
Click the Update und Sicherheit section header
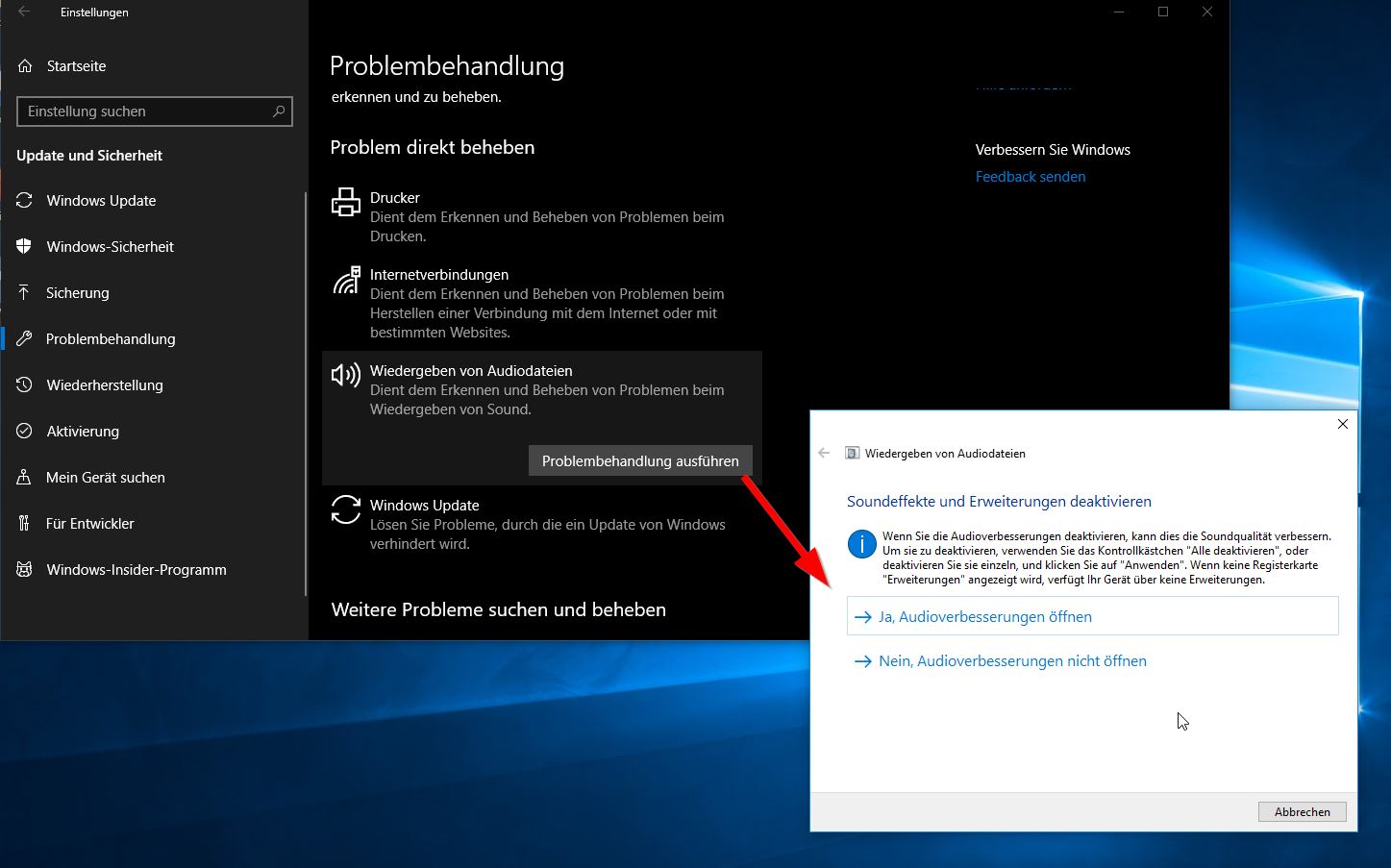pyautogui.click(x=89, y=156)
